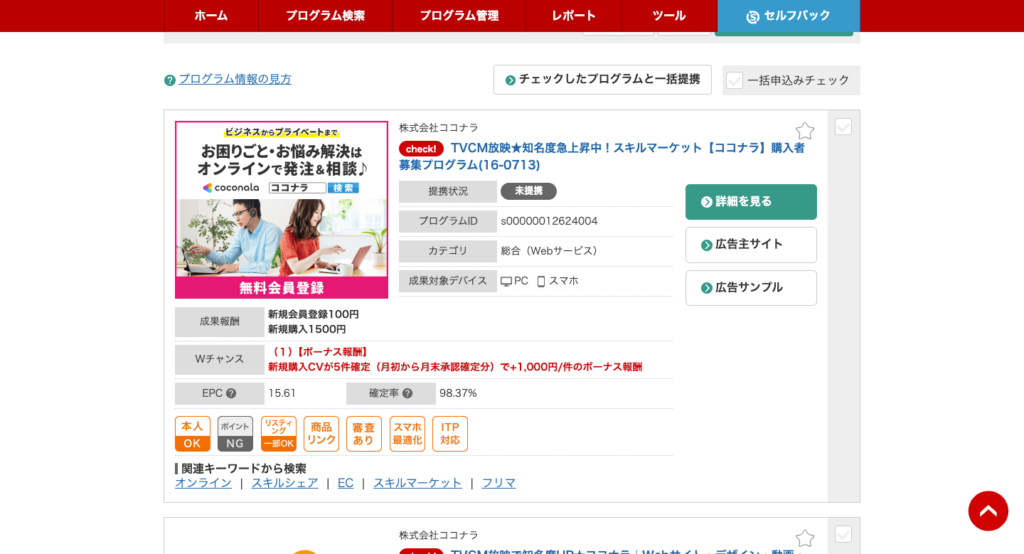The width and height of the screenshot is (1024, 554).
Task: Open the レポート menu tab
Action: point(573,16)
